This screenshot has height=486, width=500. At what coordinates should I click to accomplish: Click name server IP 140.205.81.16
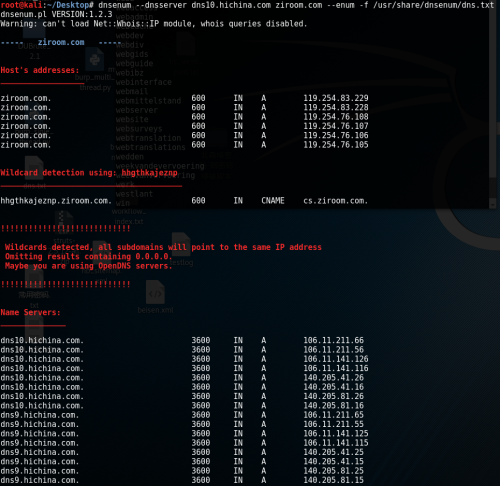[333, 406]
